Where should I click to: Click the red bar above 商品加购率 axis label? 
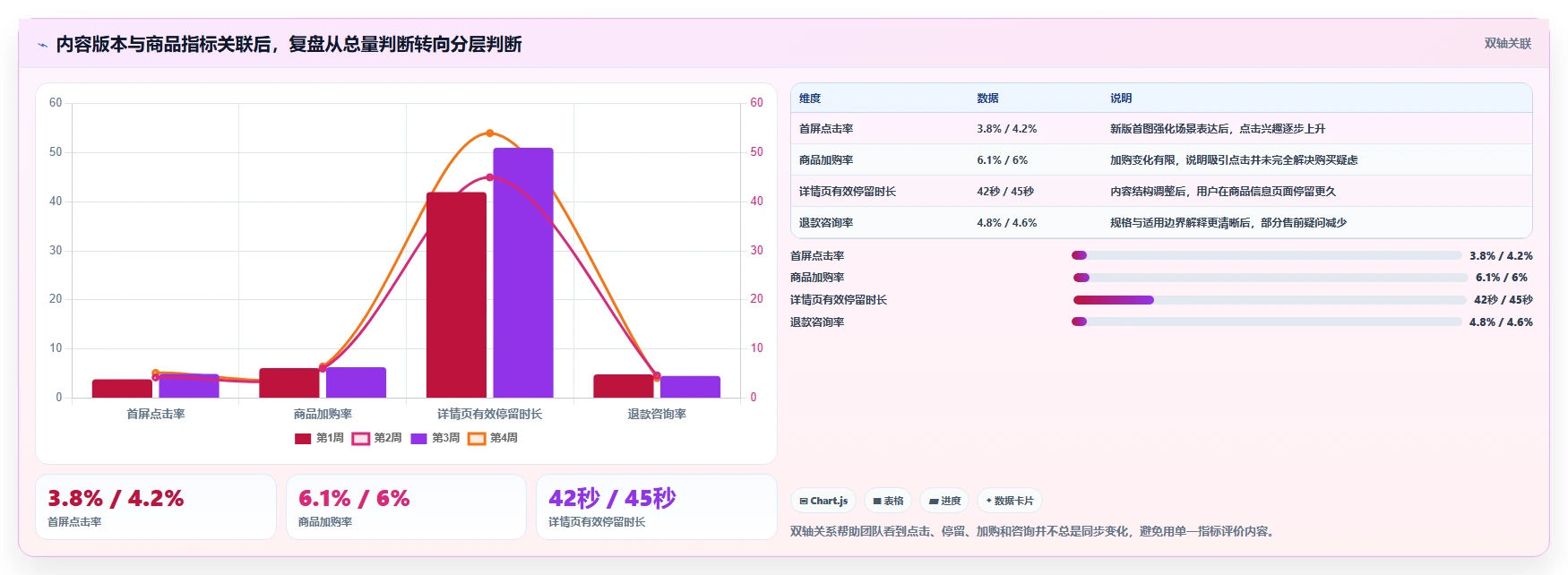tap(289, 383)
